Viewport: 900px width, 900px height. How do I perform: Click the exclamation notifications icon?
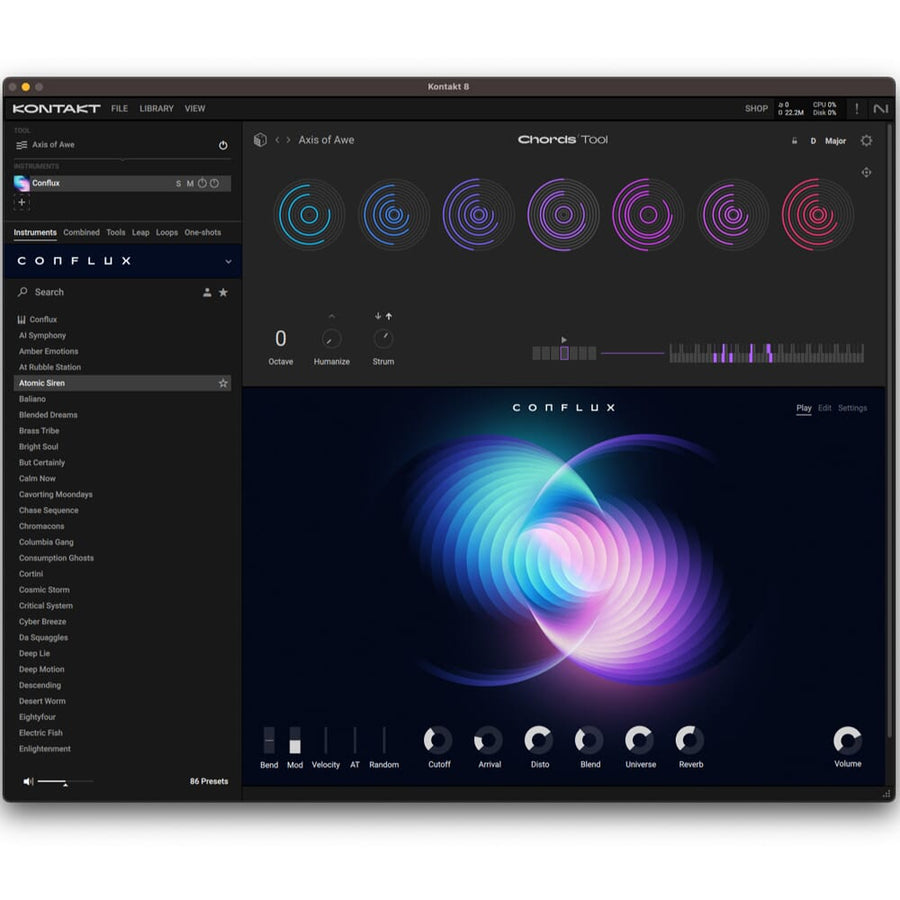pos(856,108)
